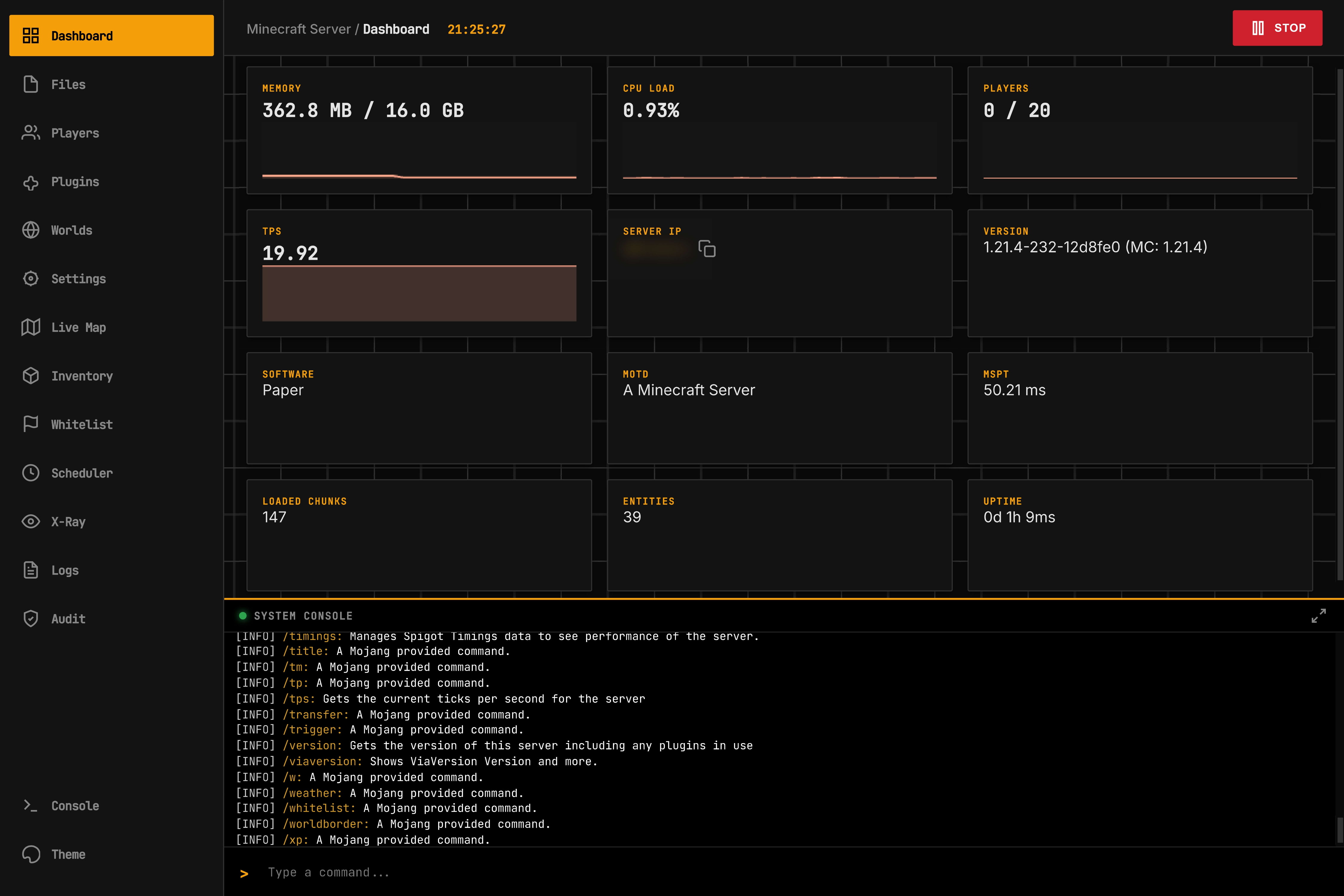Screen dimensions: 1344x896
Task: Open the Audit section
Action: pos(67,619)
